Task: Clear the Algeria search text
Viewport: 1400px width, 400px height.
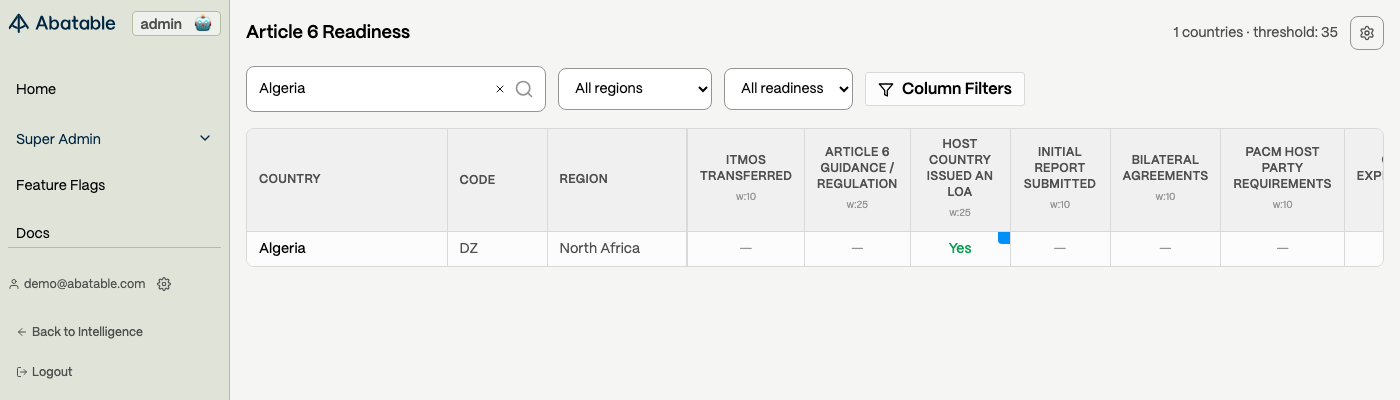Action: pyautogui.click(x=500, y=89)
